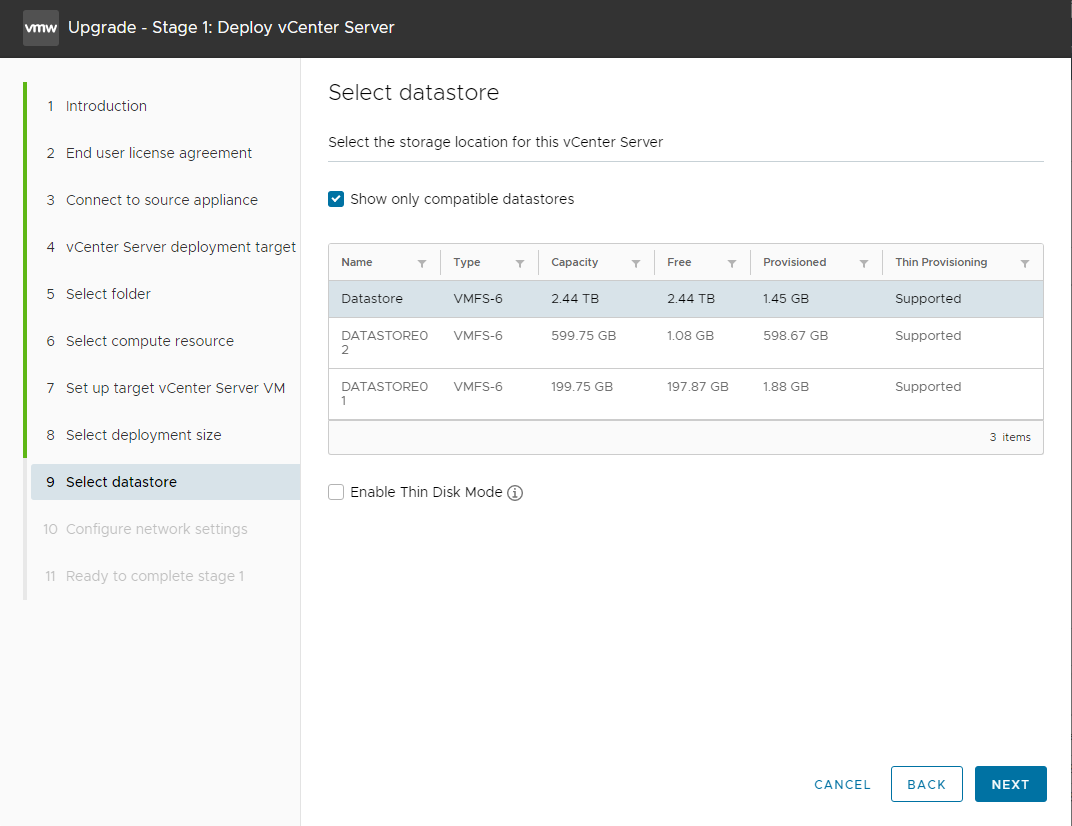
Task: Click the CANCEL button
Action: click(842, 784)
